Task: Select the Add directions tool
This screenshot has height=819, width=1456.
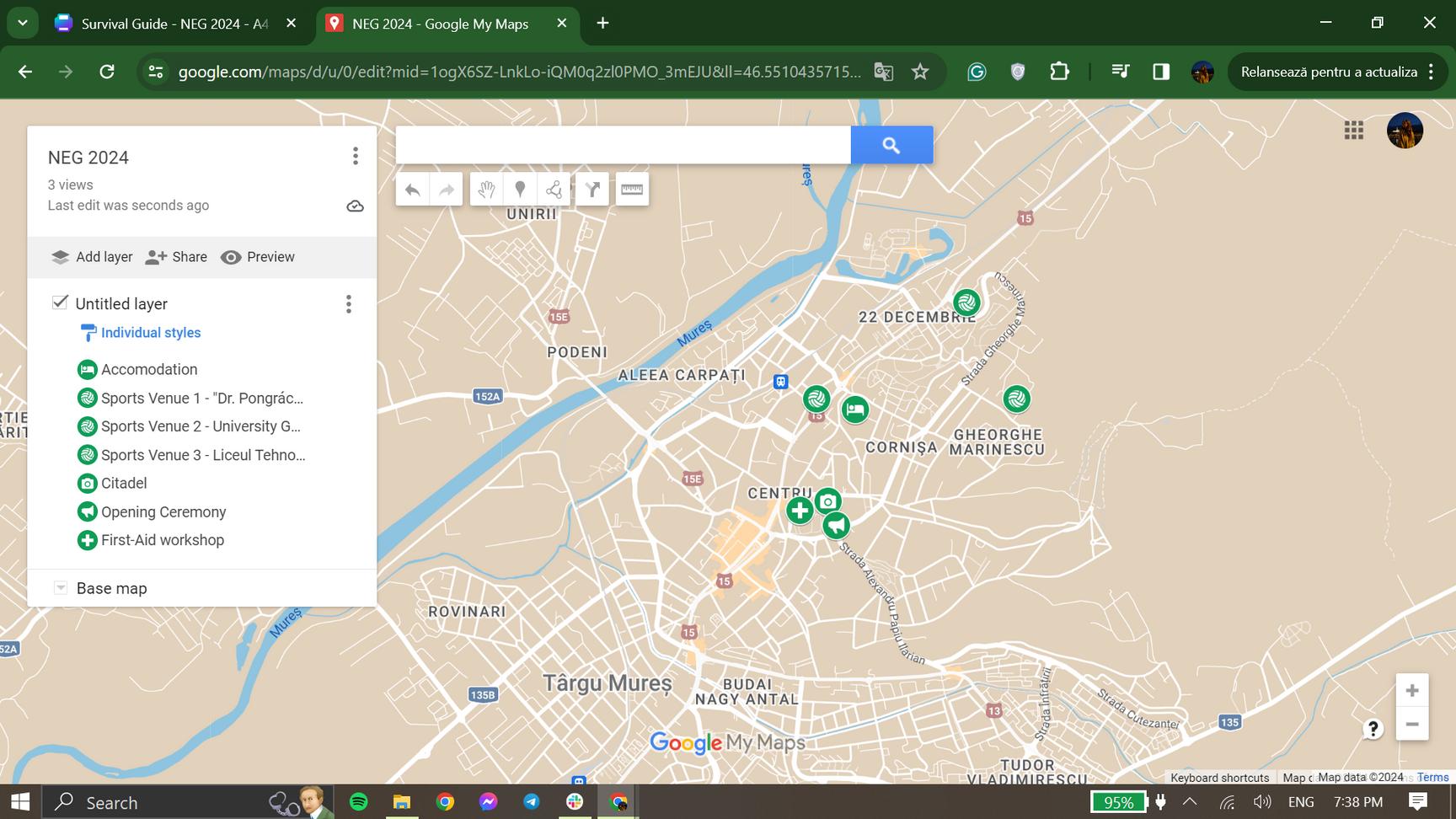Action: point(592,190)
